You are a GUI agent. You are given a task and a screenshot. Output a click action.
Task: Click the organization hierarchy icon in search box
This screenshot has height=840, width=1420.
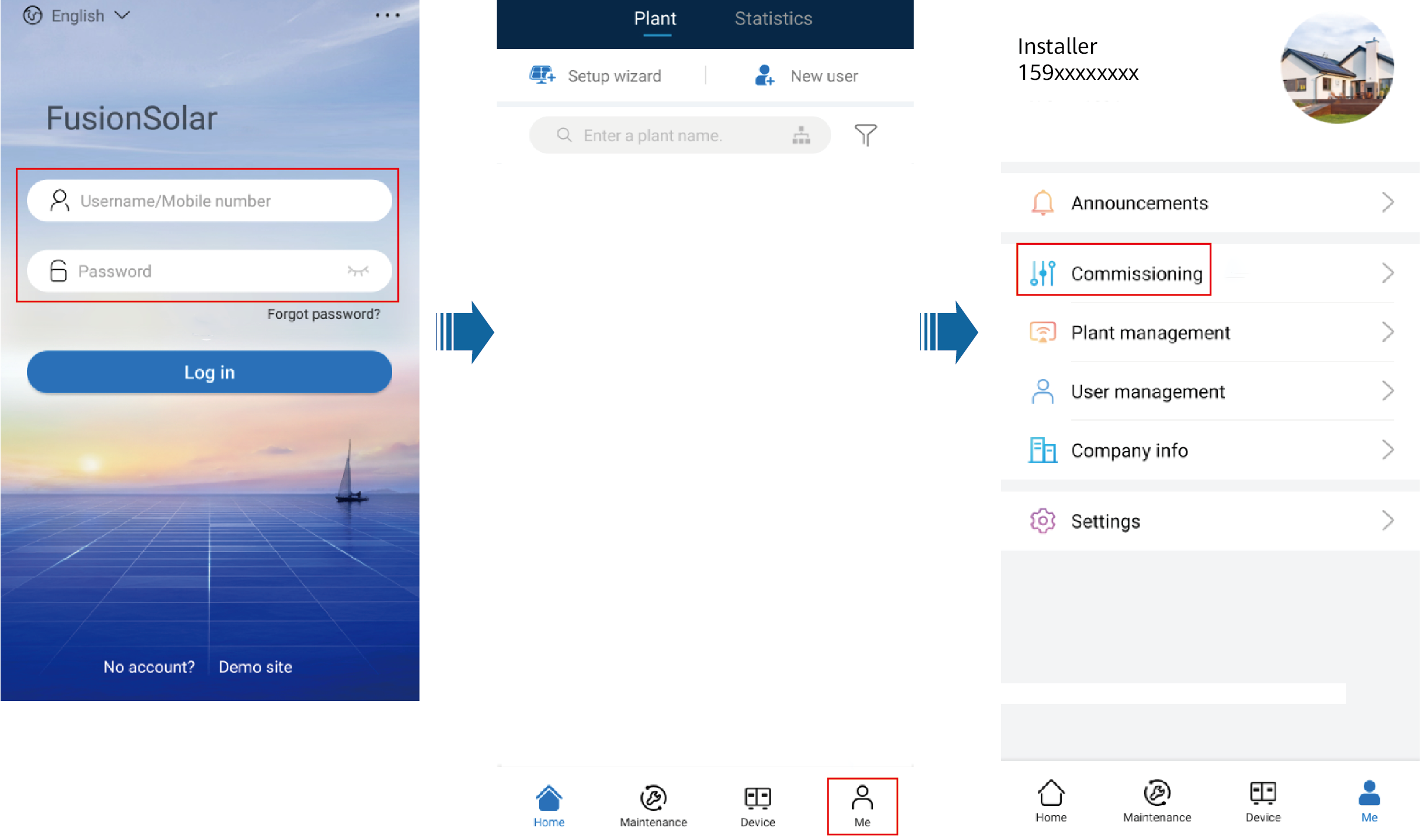tap(801, 136)
